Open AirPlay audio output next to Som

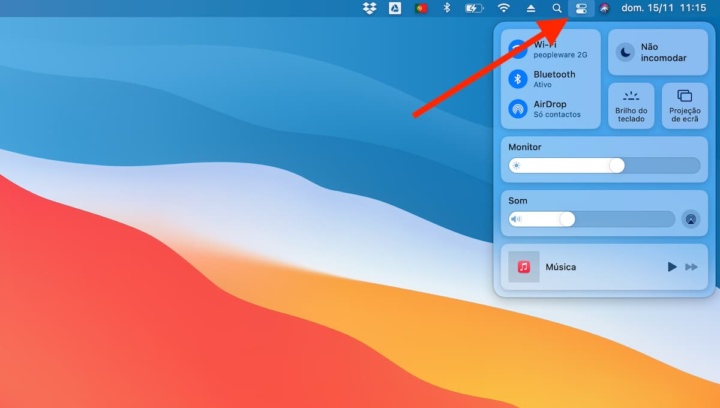tap(690, 219)
